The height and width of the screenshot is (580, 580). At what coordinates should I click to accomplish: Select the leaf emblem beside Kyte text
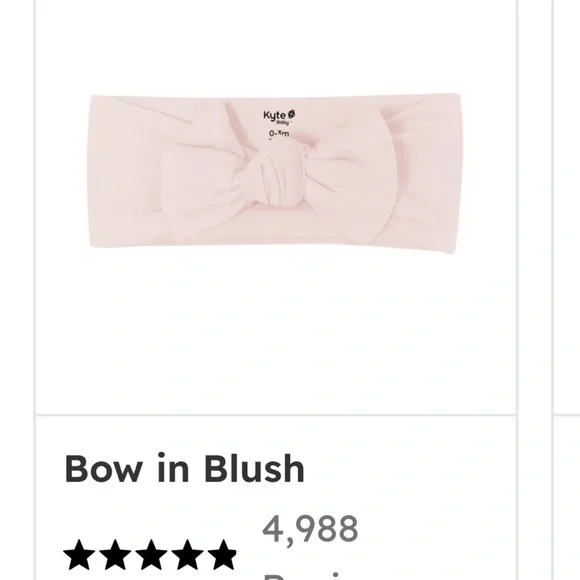click(x=291, y=114)
